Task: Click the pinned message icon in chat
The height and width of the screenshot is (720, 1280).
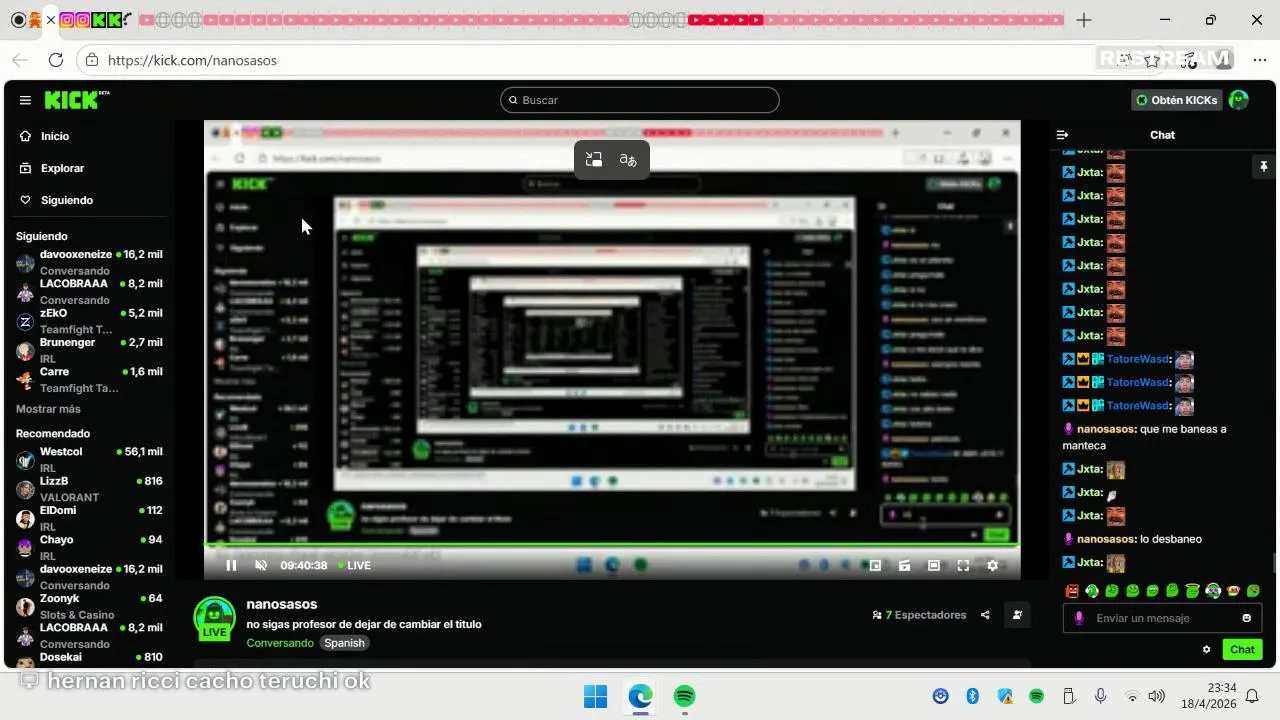Action: pyautogui.click(x=1263, y=167)
